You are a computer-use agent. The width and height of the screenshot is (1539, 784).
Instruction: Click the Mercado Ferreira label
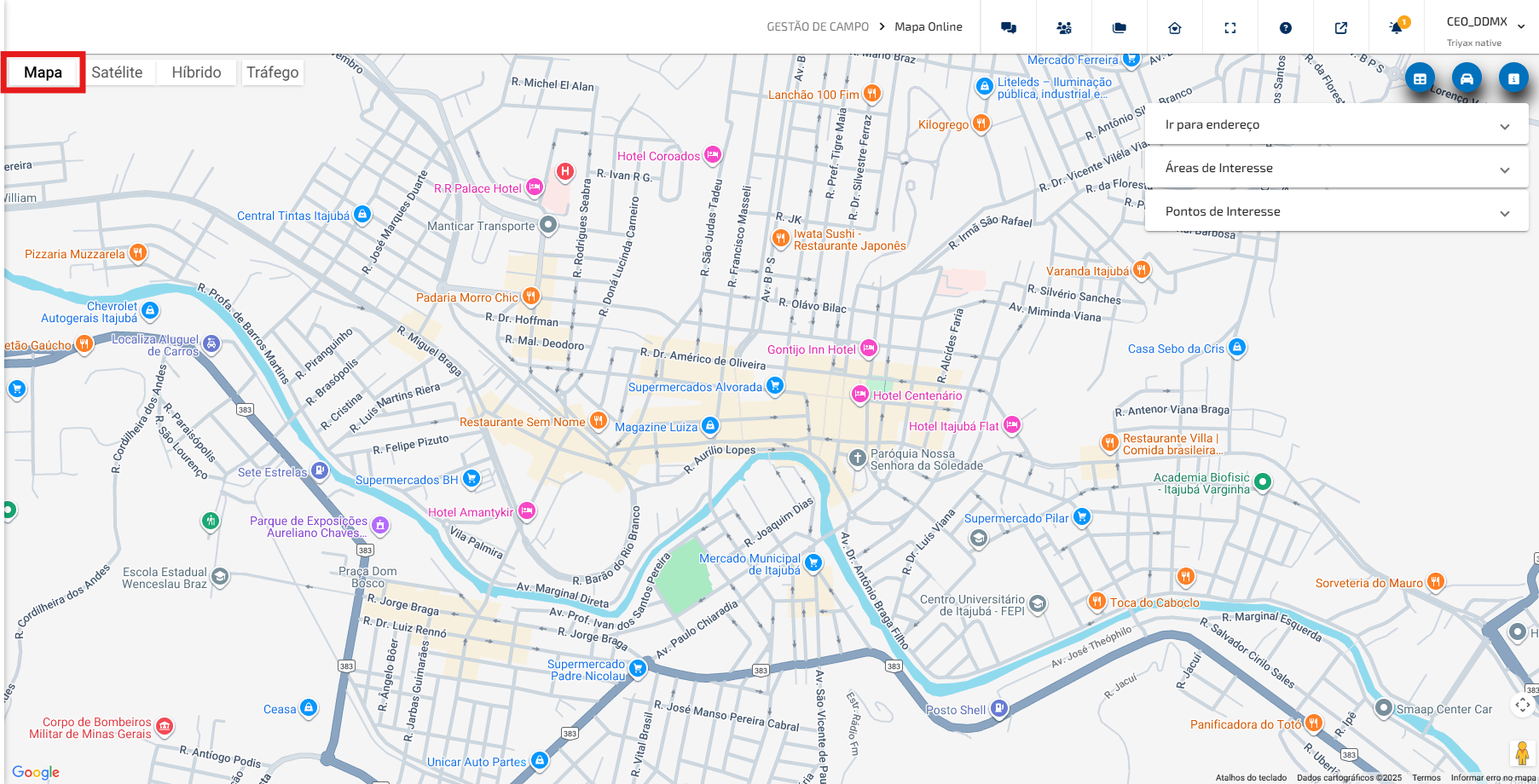coord(1073,60)
